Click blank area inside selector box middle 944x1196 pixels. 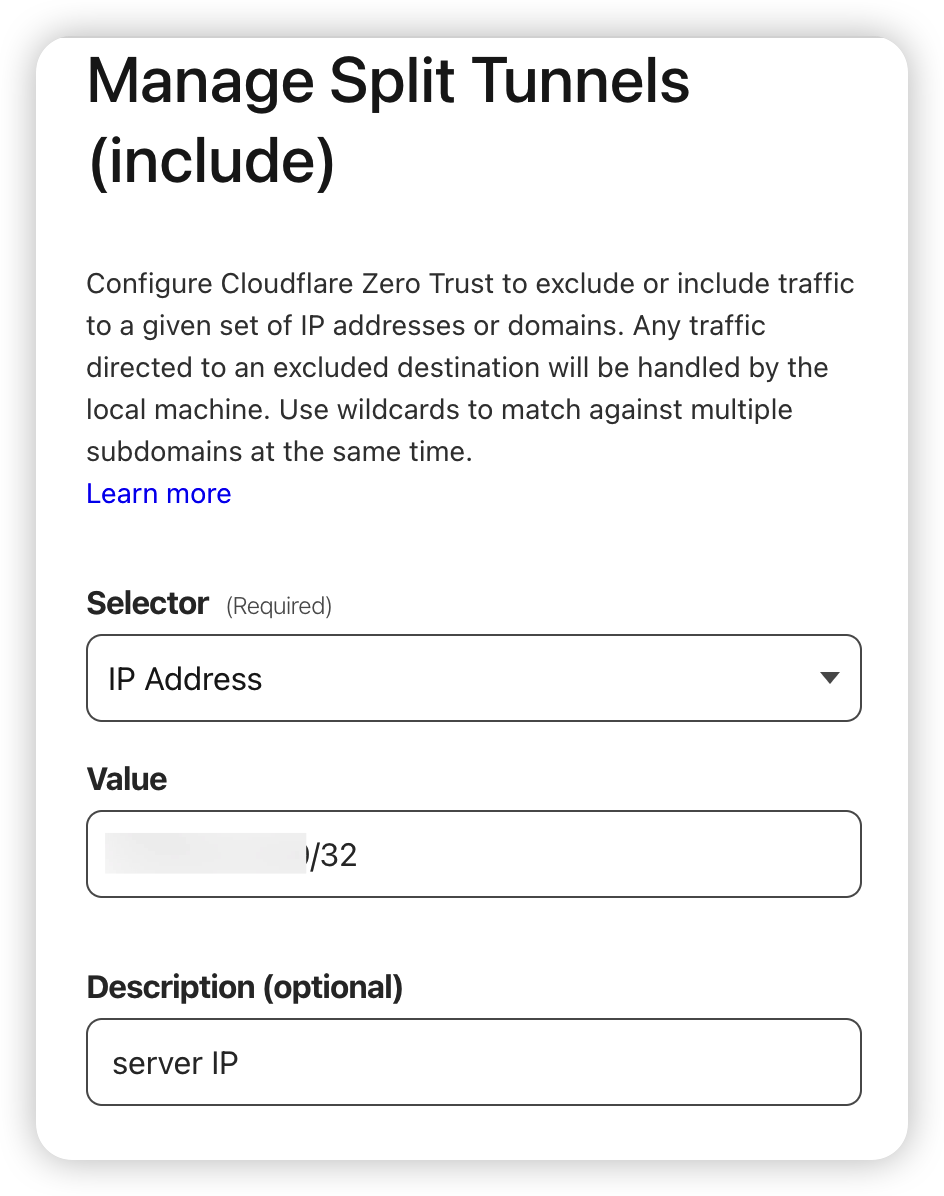point(534,678)
